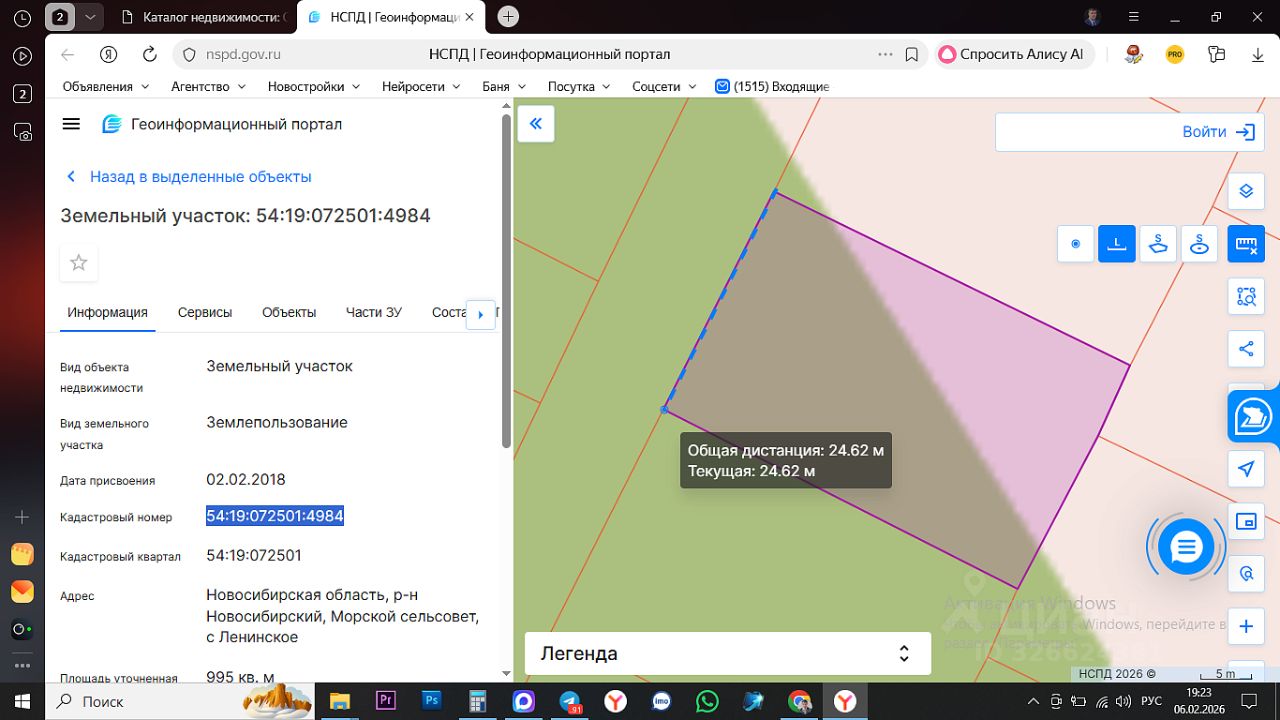
Task: Select the point coordinate tool
Action: 1076,243
